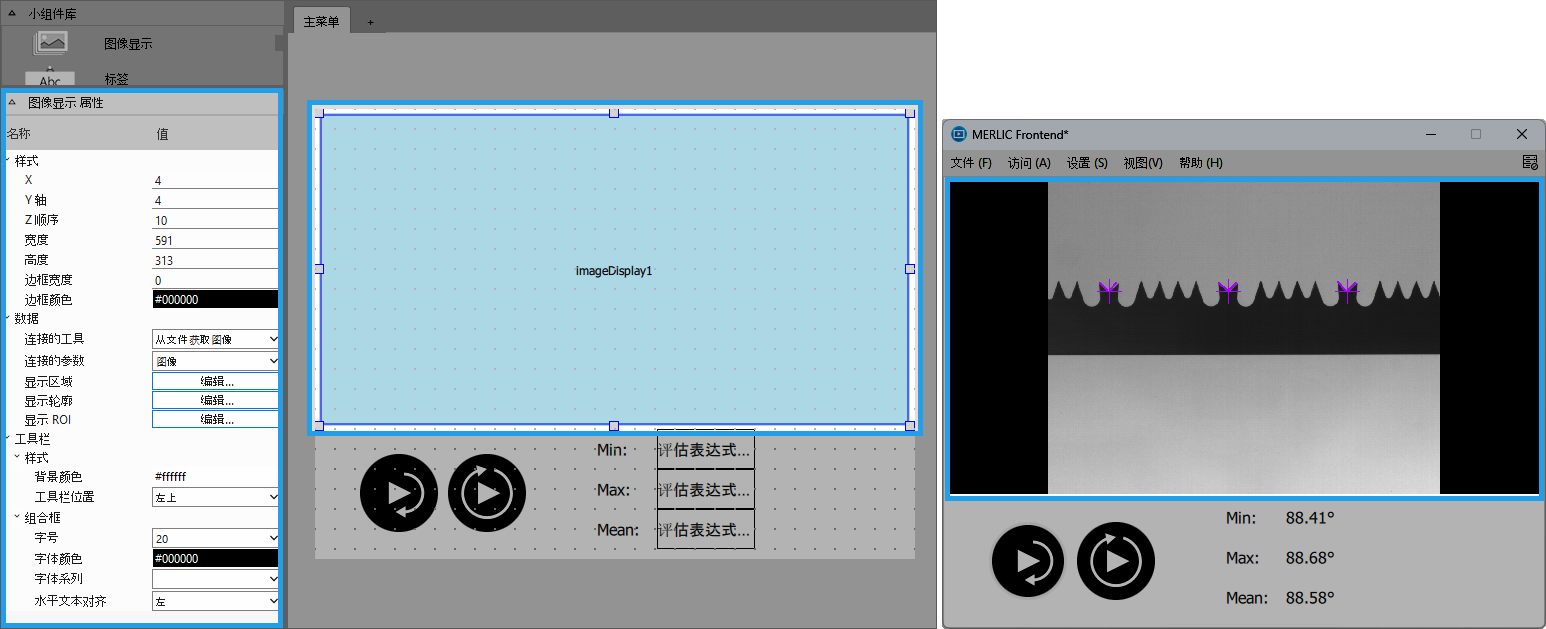The width and height of the screenshot is (1546, 629).
Task: Select the 图像显示 widget icon in the library
Action: 50,43
